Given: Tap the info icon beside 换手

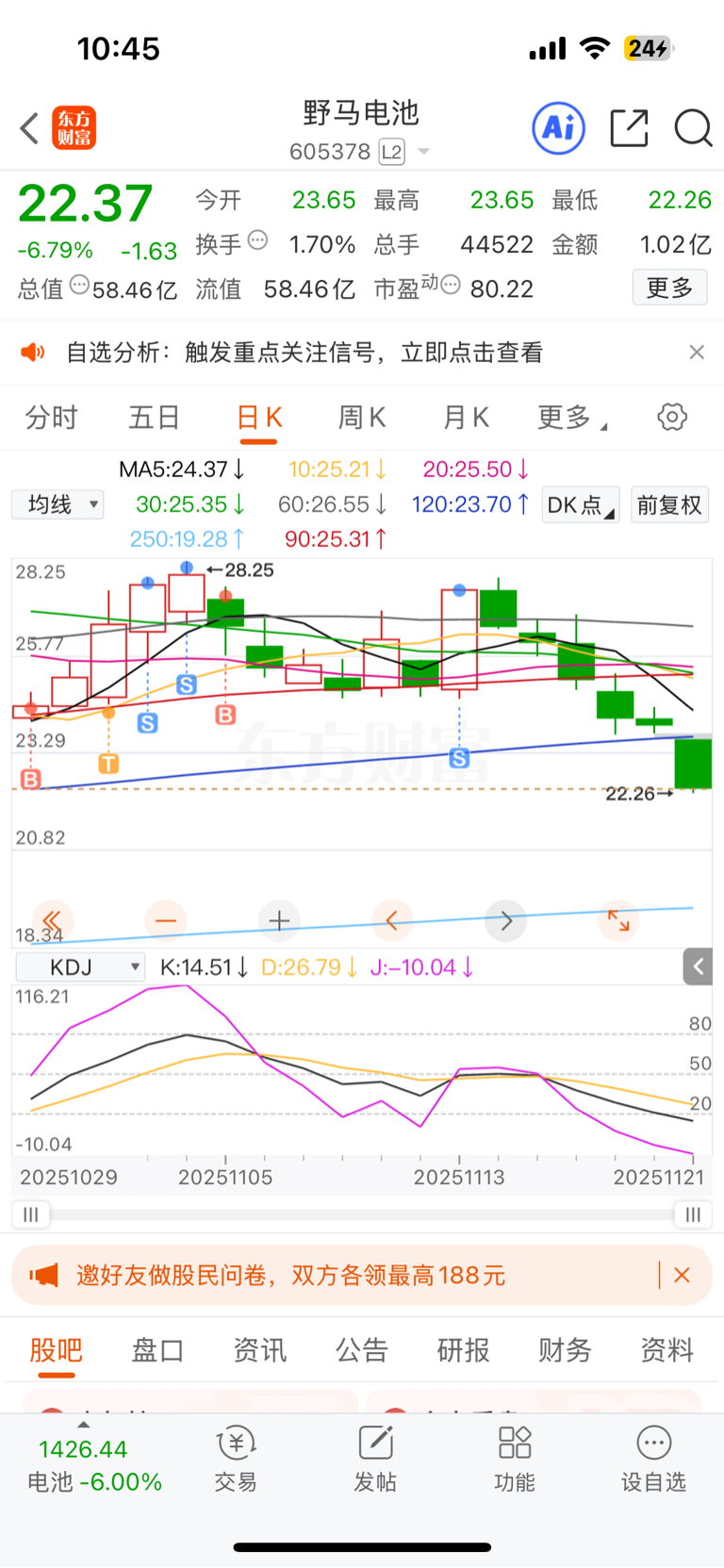Looking at the screenshot, I should click(x=257, y=241).
